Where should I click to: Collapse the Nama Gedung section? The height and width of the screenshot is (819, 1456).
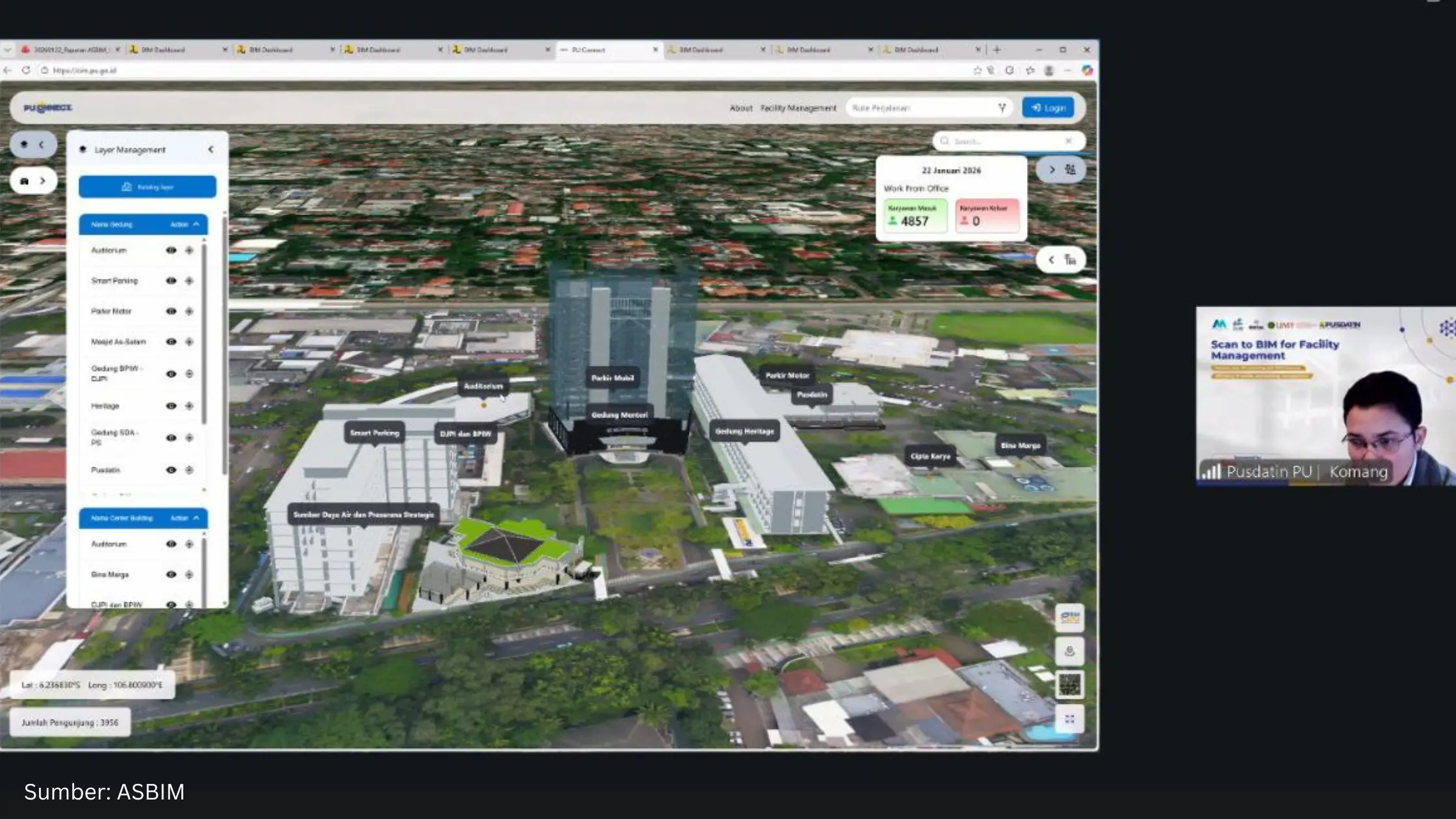point(196,224)
